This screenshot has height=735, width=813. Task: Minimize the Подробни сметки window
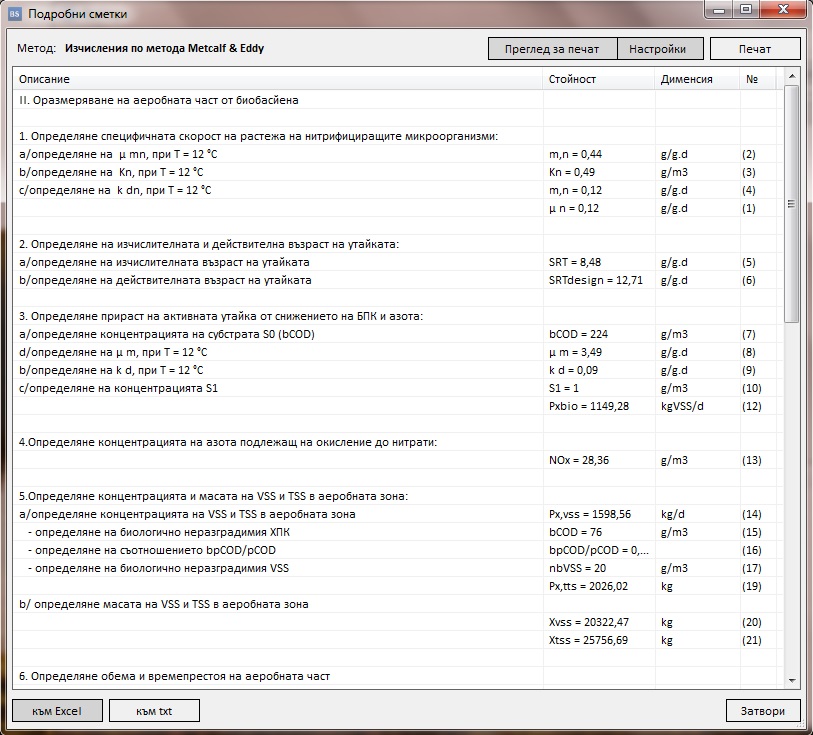pos(719,10)
